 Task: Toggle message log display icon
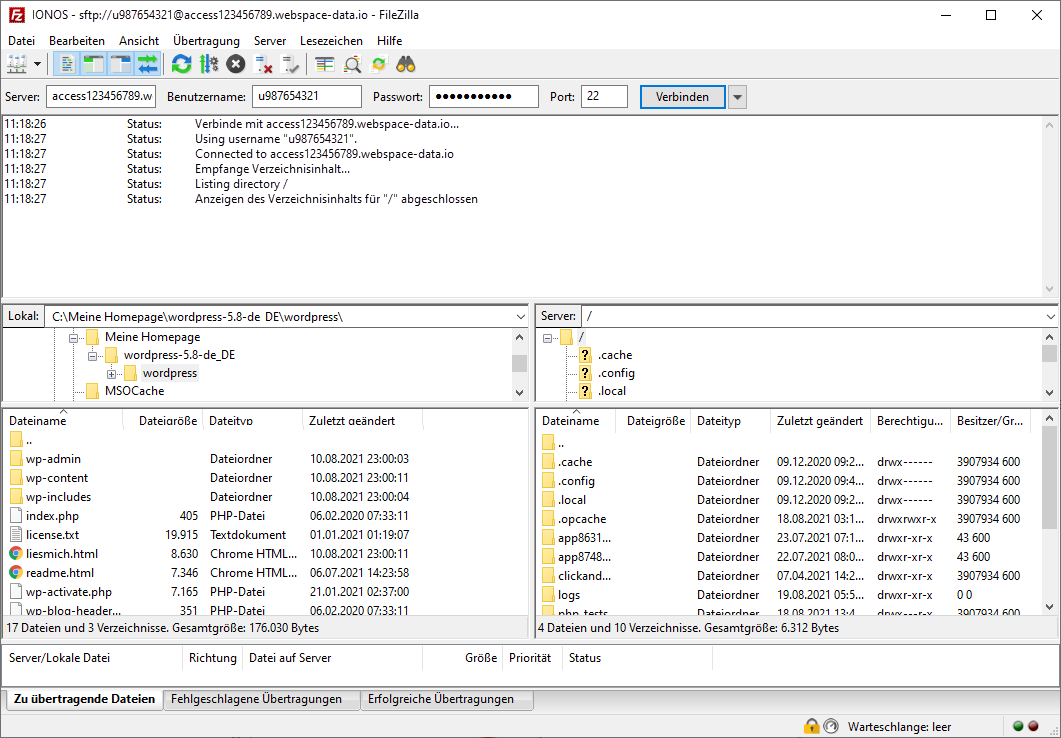coord(67,64)
